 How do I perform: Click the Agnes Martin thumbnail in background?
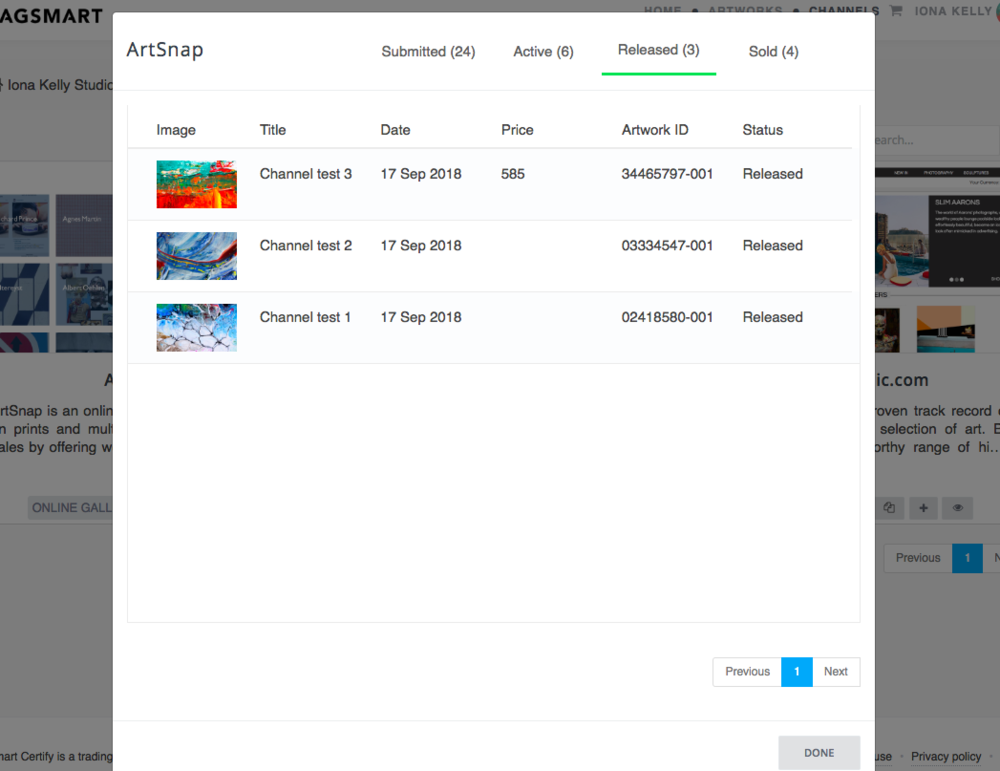pos(84,225)
